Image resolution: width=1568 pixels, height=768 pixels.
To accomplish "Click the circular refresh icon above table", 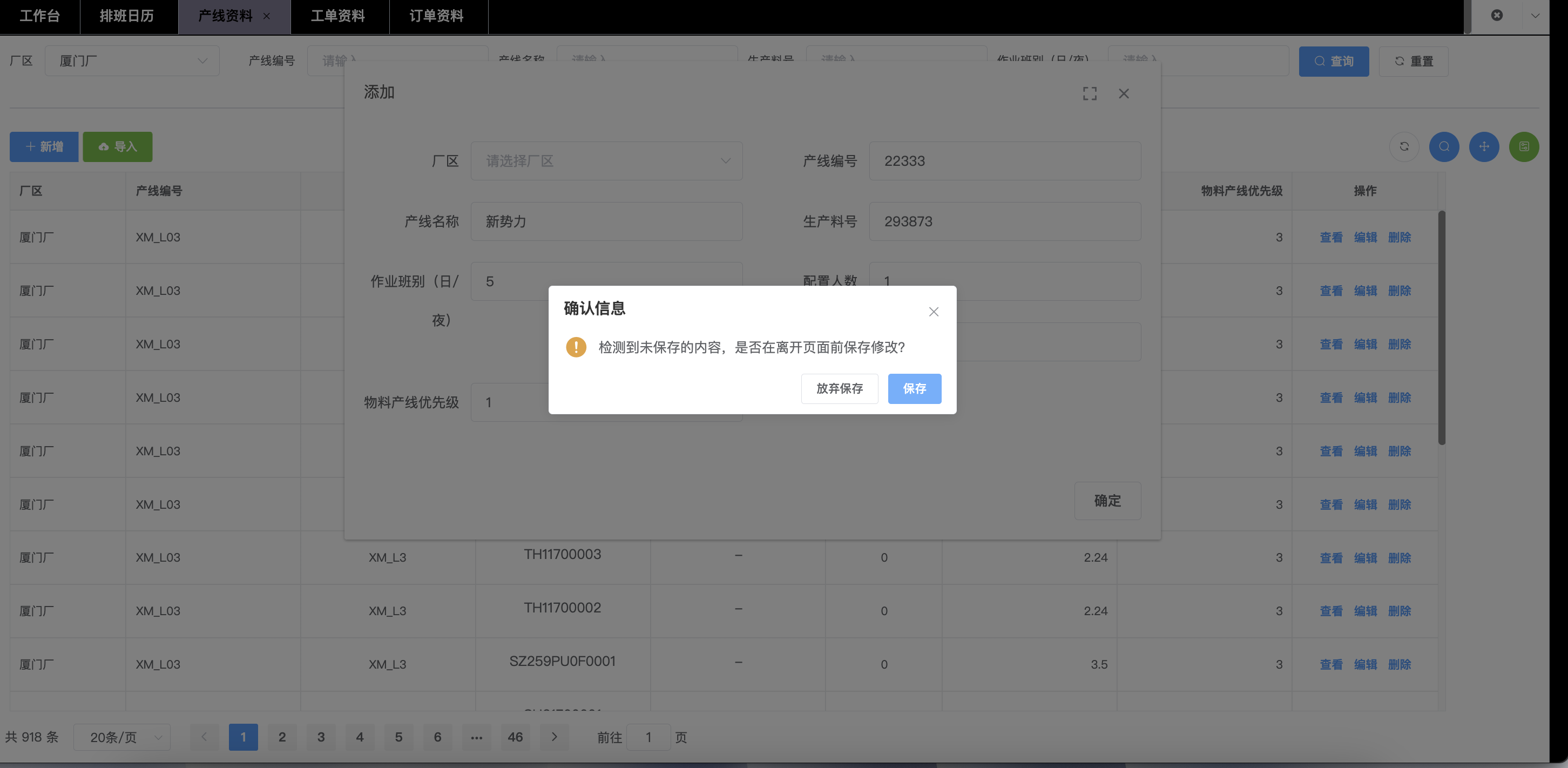I will [1404, 147].
